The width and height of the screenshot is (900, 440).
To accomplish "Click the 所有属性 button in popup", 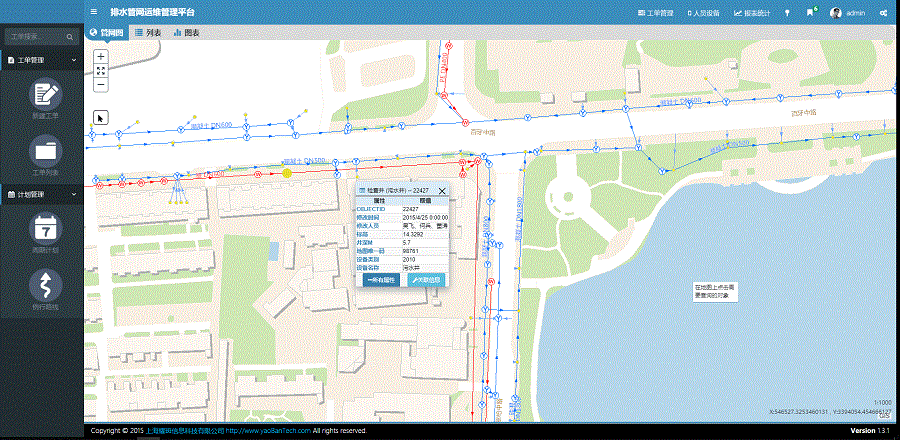I will pyautogui.click(x=381, y=280).
